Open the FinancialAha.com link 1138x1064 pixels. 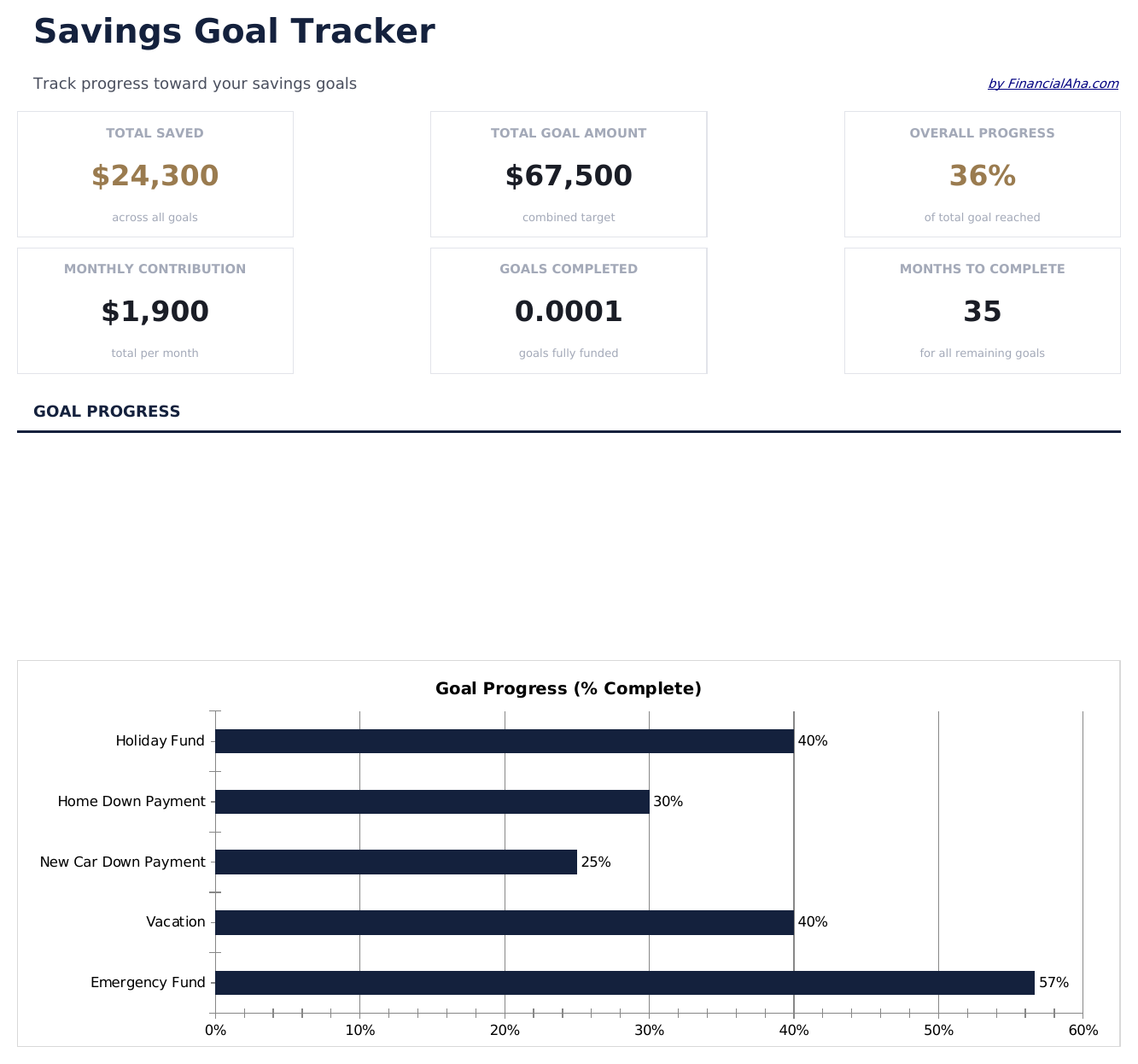1053,84
